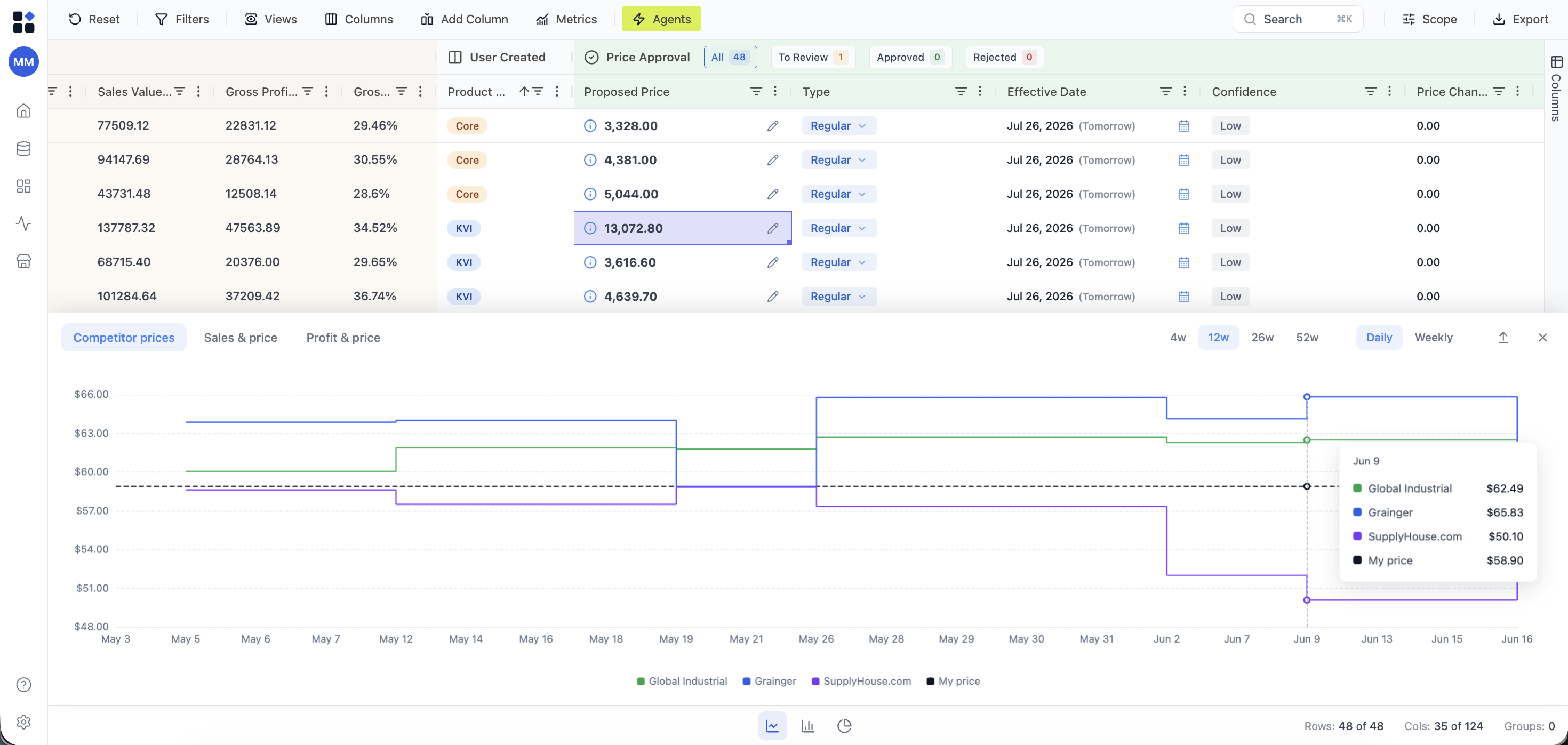The image size is (1568, 745).
Task: Select the pie chart view icon
Action: click(844, 725)
